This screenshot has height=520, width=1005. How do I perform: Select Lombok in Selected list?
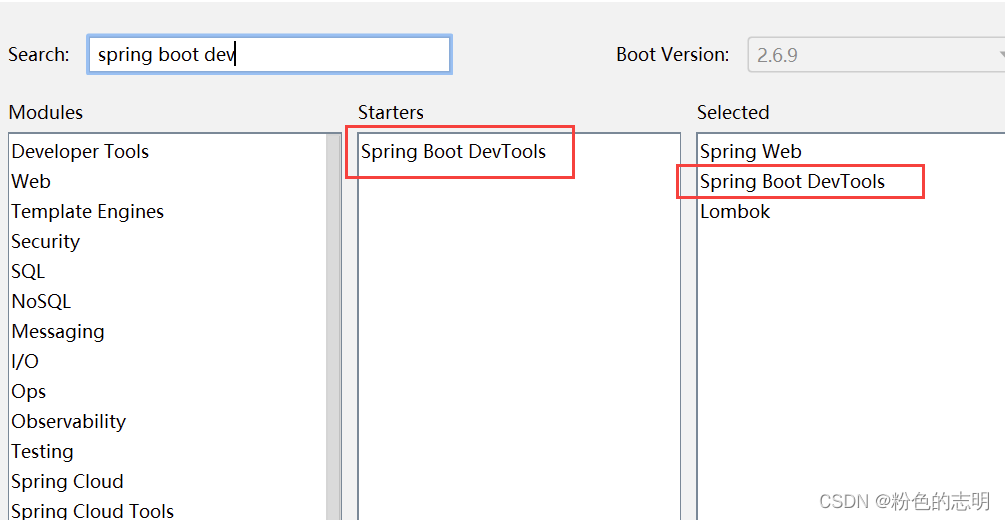735,212
